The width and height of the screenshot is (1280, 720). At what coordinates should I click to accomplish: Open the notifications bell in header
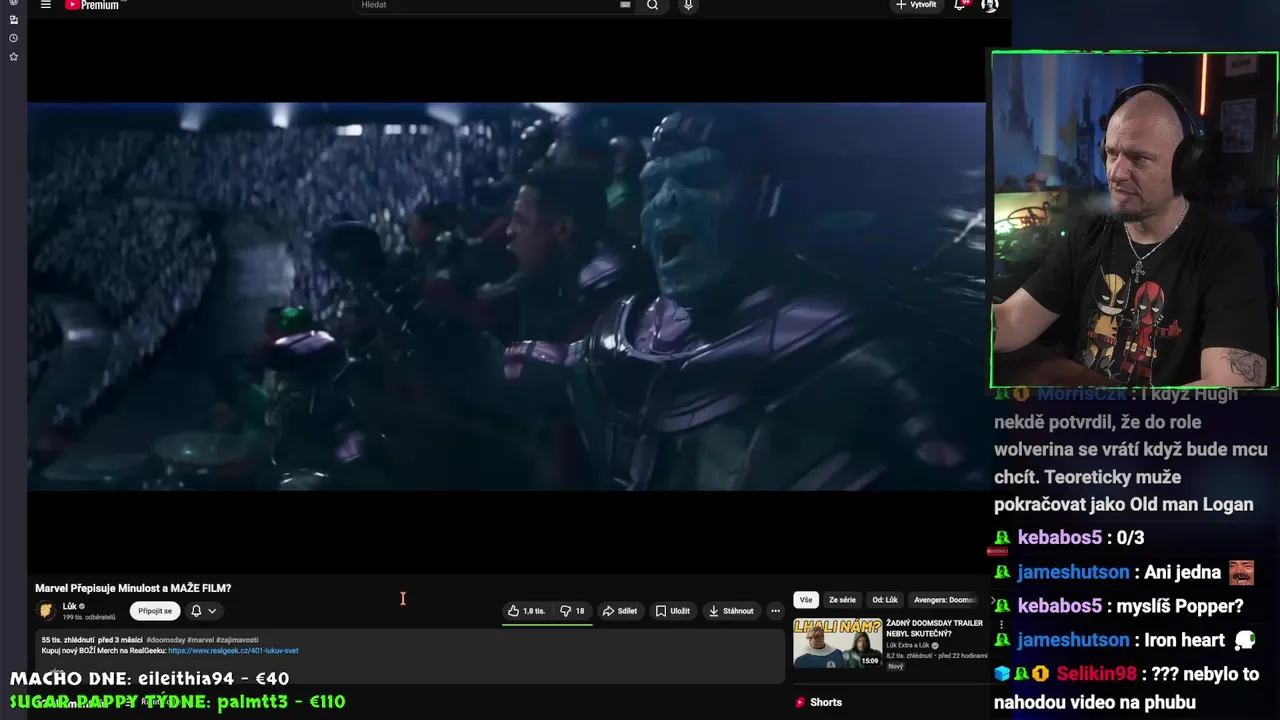pyautogui.click(x=960, y=5)
